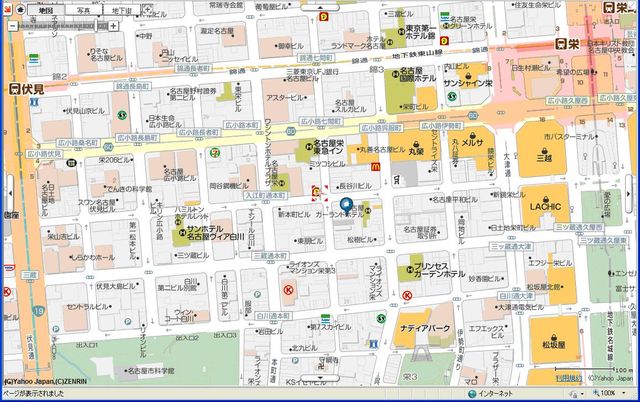Viewport: 640px width, 402px height.
Task: Click the 三蔵通本町 intersection label
Action: pyautogui.click(x=270, y=256)
